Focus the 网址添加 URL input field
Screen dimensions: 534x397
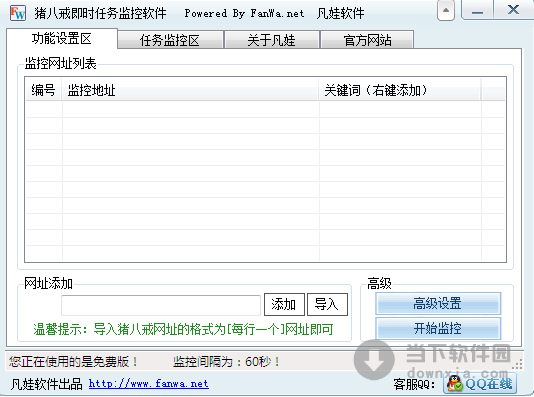coord(161,305)
